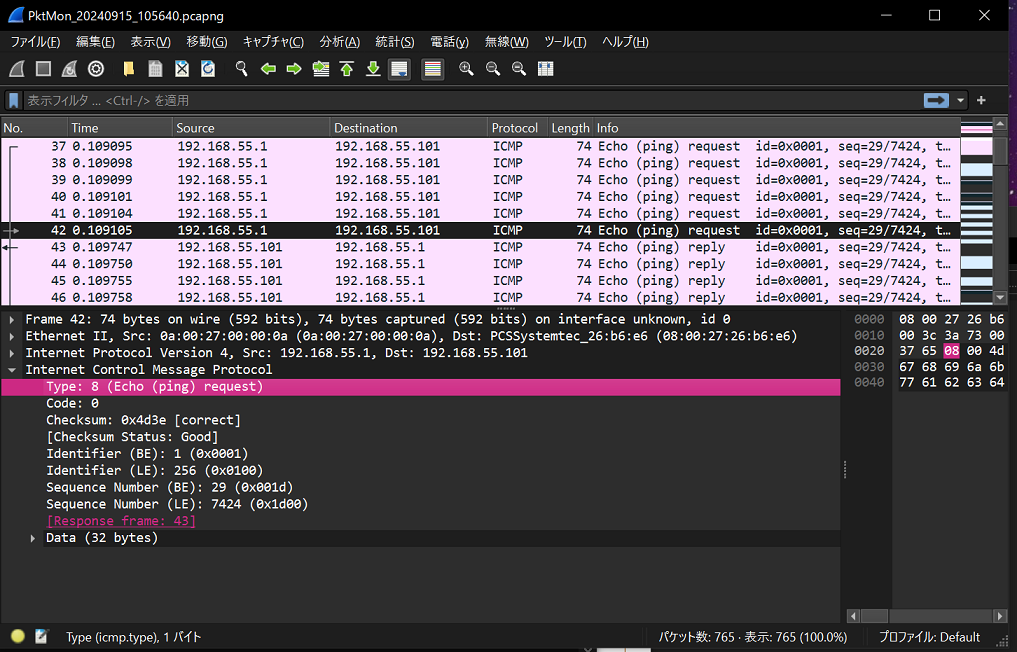Save this capture file

click(155, 69)
